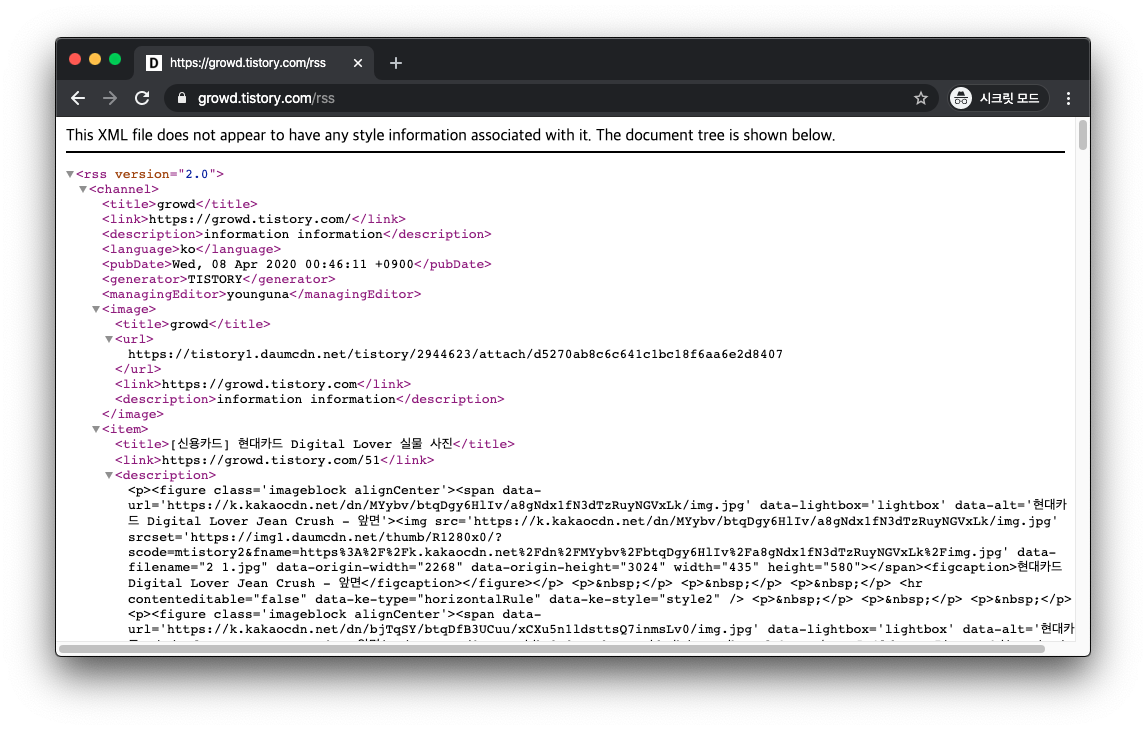Image resolution: width=1146 pixels, height=730 pixels.
Task: Close the growd.tistory.com/rss tab
Action: [x=358, y=63]
